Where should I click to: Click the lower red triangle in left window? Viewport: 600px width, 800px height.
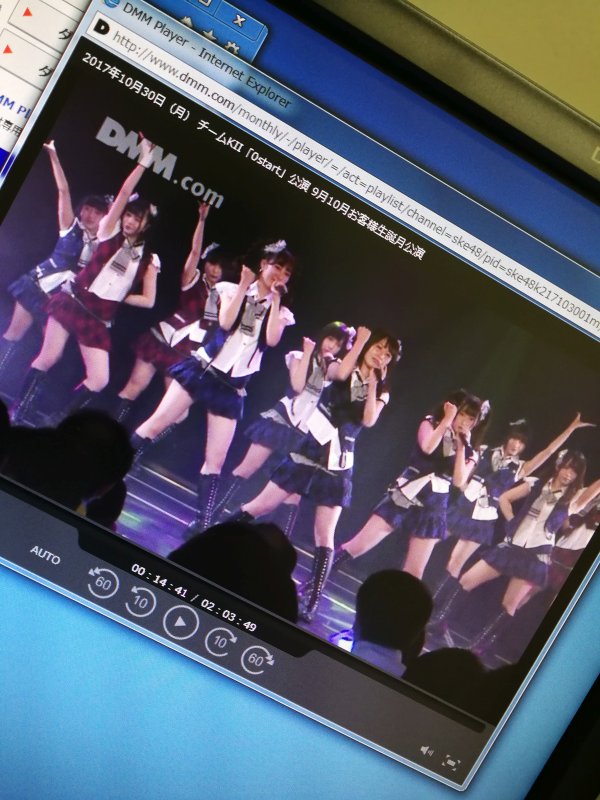[x=7, y=49]
